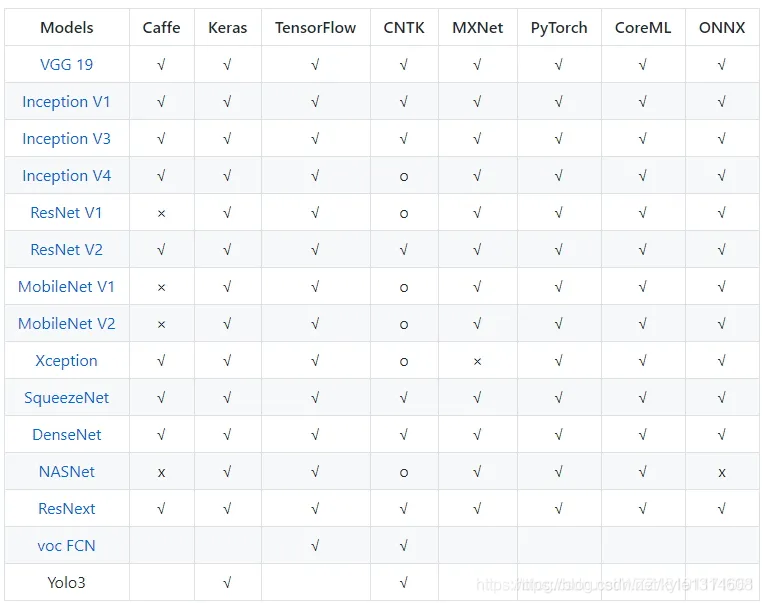Click the √ in voc FCN TensorFlow cell

(x=315, y=546)
